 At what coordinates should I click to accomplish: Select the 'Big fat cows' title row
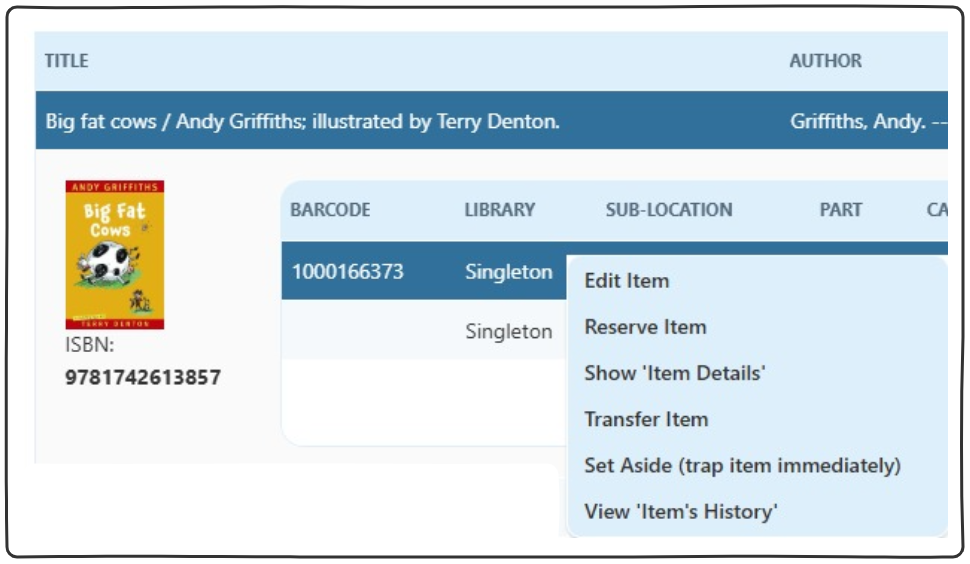pos(302,122)
